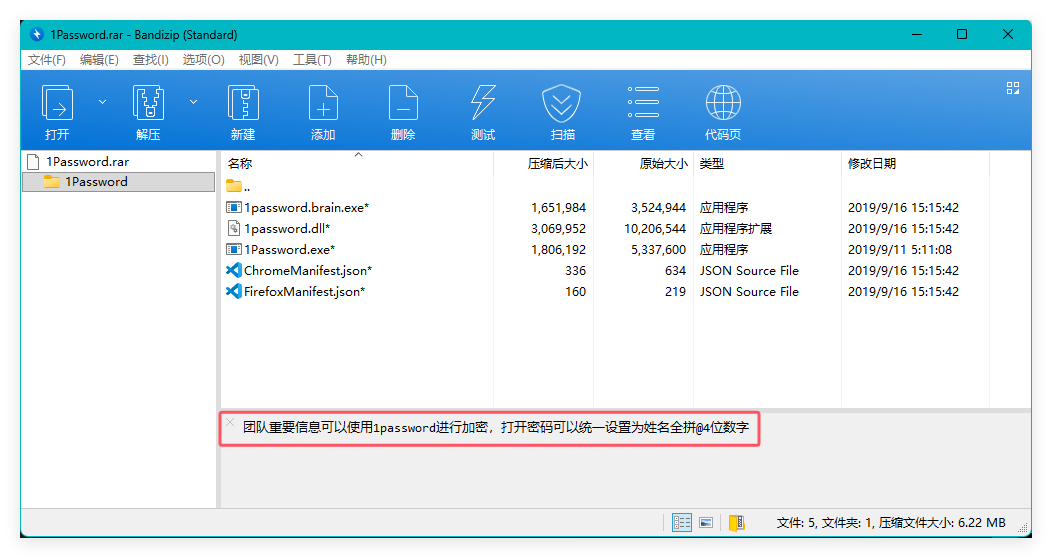Open the 工具(T) menu
This screenshot has width=1052, height=558.
[x=312, y=60]
